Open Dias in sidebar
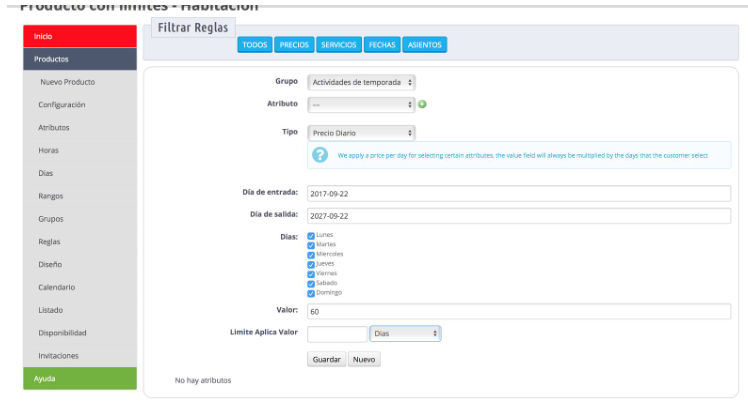This screenshot has width=748, height=402. [80, 173]
